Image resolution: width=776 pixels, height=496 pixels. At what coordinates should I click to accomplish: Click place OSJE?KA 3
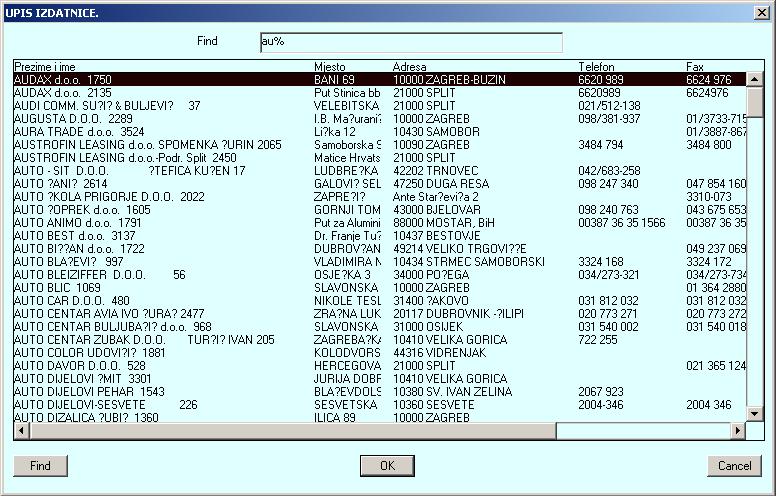342,275
